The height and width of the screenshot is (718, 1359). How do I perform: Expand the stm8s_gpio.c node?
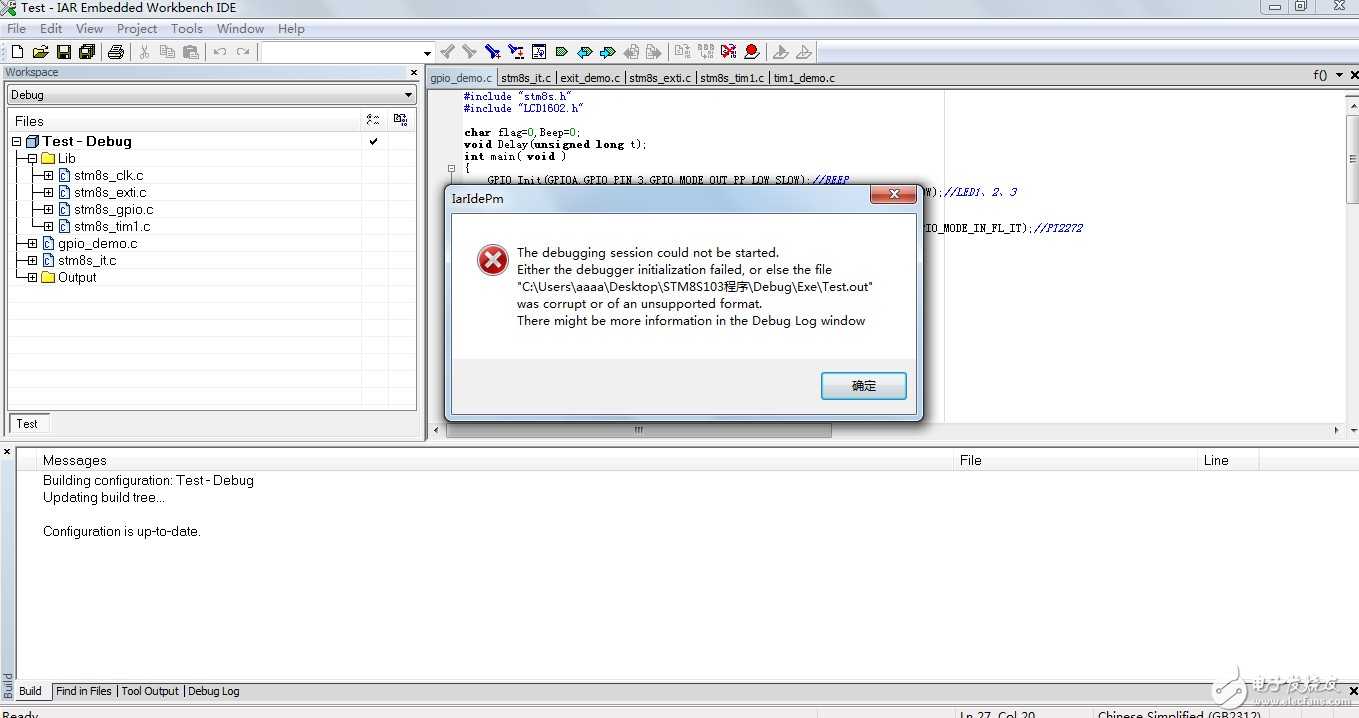tap(48, 210)
